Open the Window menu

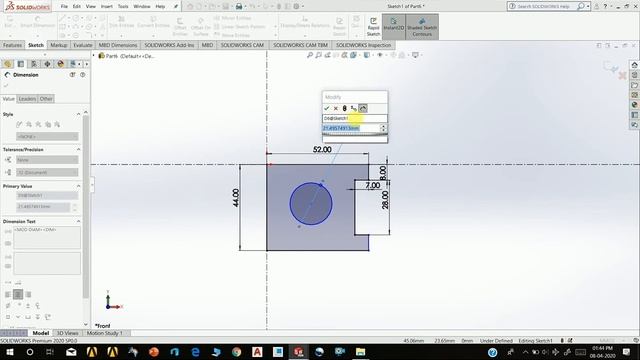pos(142,7)
